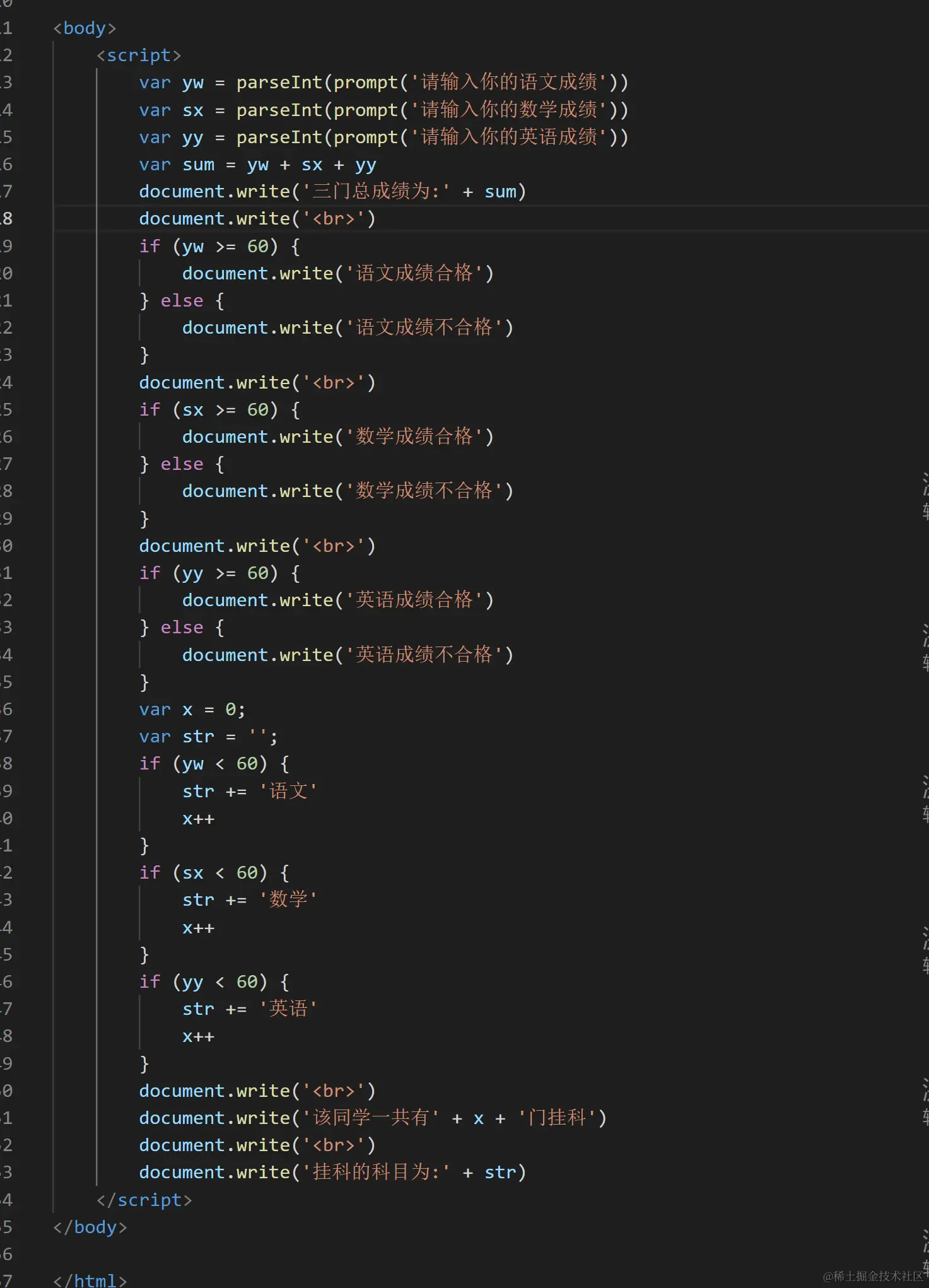Click the condition 'if (yw < 60) {'

(x=214, y=764)
